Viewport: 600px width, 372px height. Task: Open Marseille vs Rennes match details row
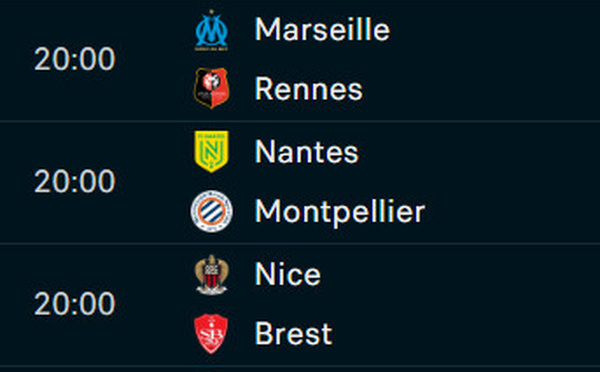click(x=300, y=60)
